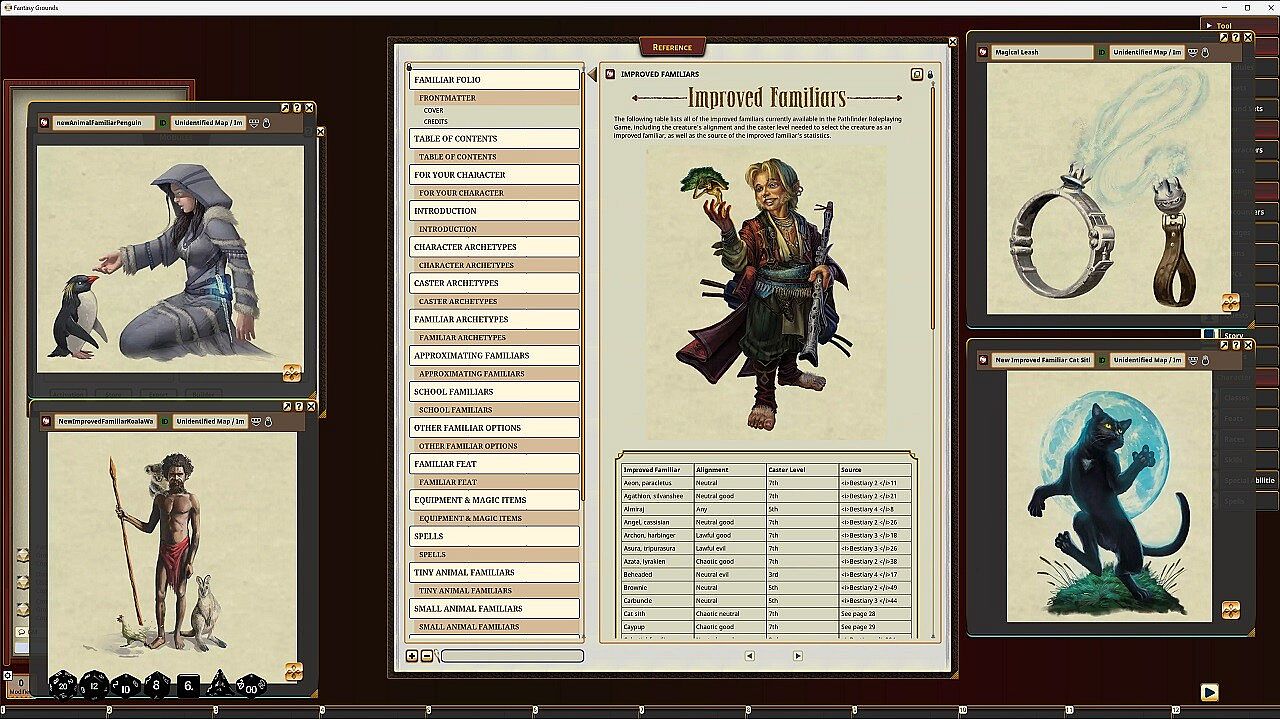Click the d12 die icon
This screenshot has width=1280, height=720.
point(94,686)
